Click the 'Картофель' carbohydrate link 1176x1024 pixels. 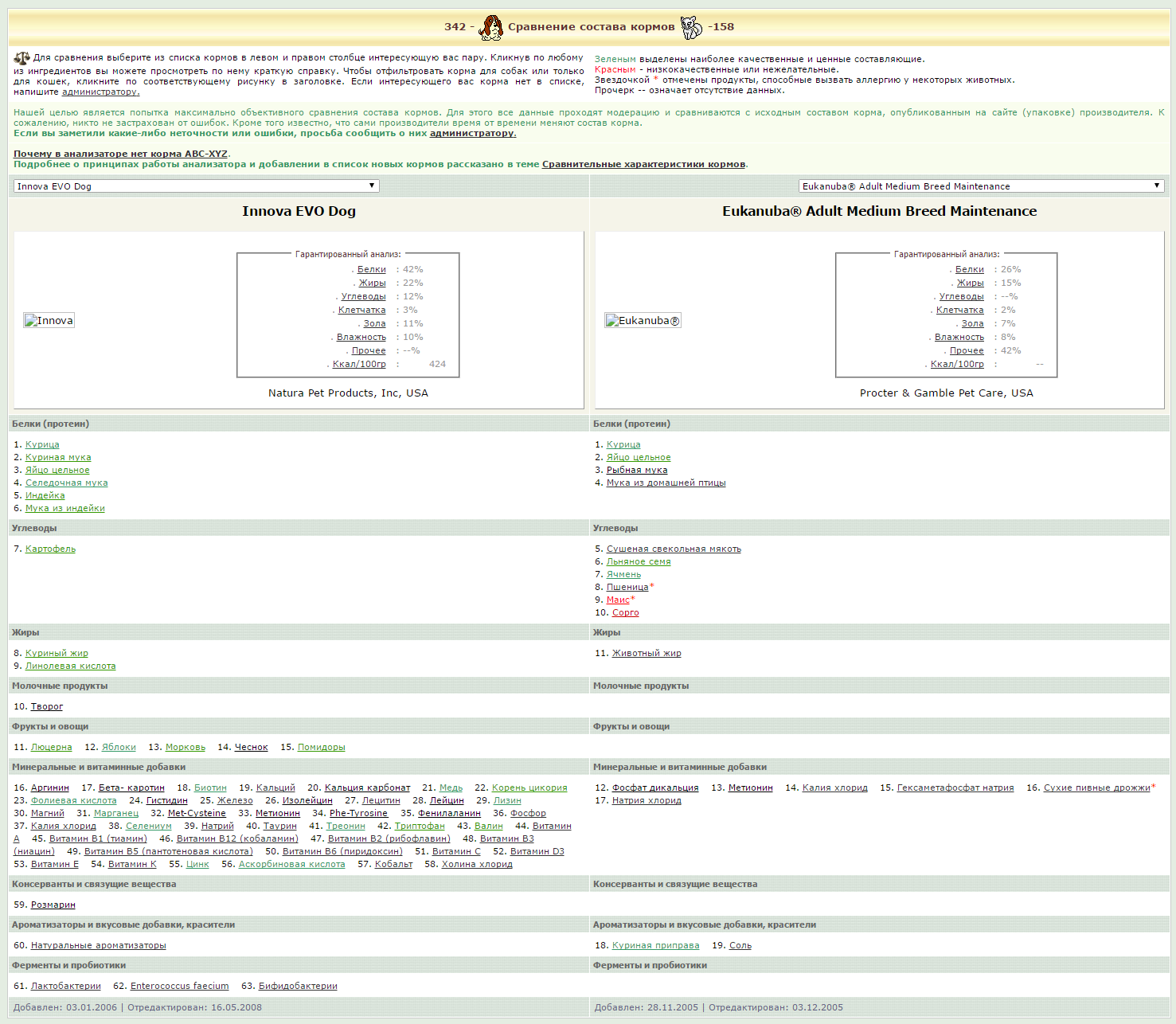point(50,549)
